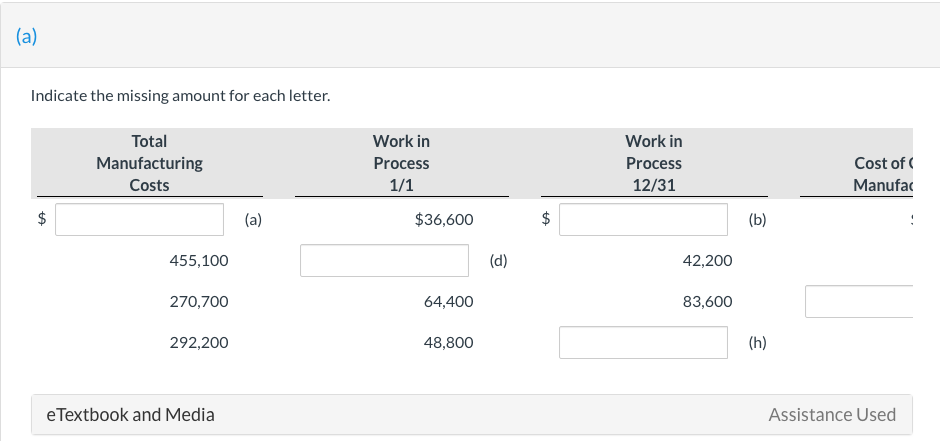Click the 48,800 value

pos(449,343)
